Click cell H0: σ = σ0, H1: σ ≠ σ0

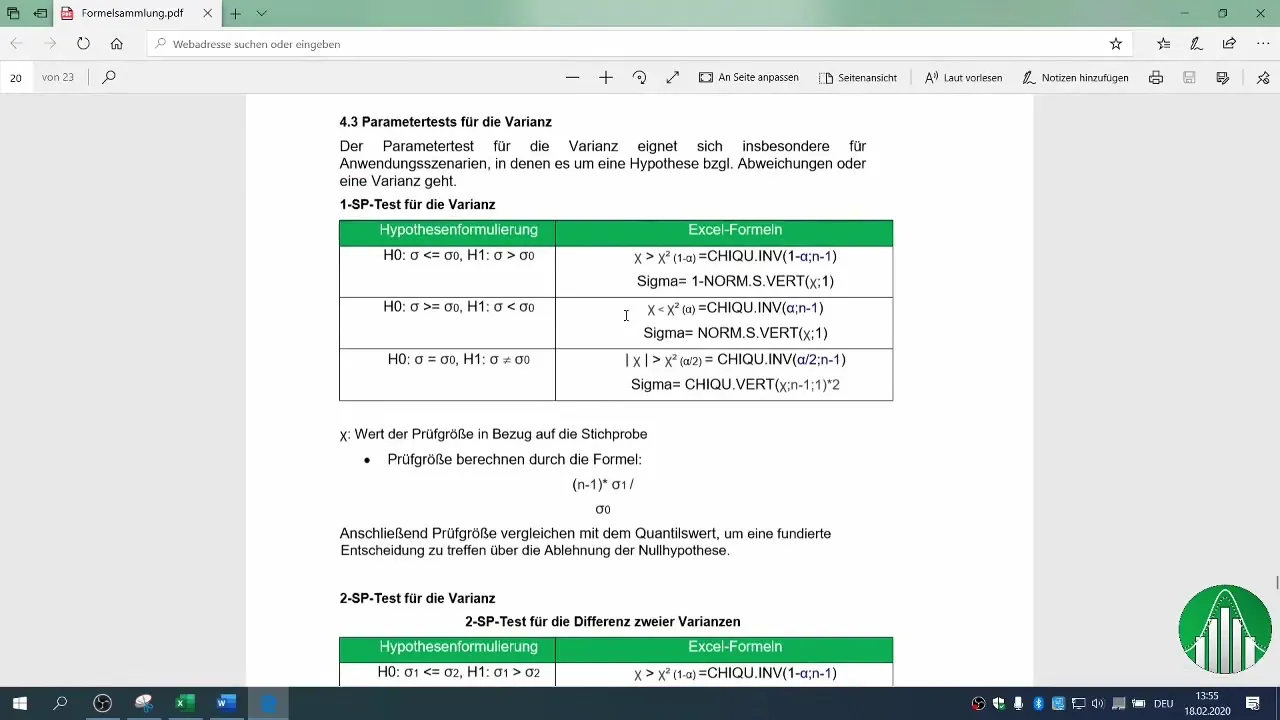point(447,375)
